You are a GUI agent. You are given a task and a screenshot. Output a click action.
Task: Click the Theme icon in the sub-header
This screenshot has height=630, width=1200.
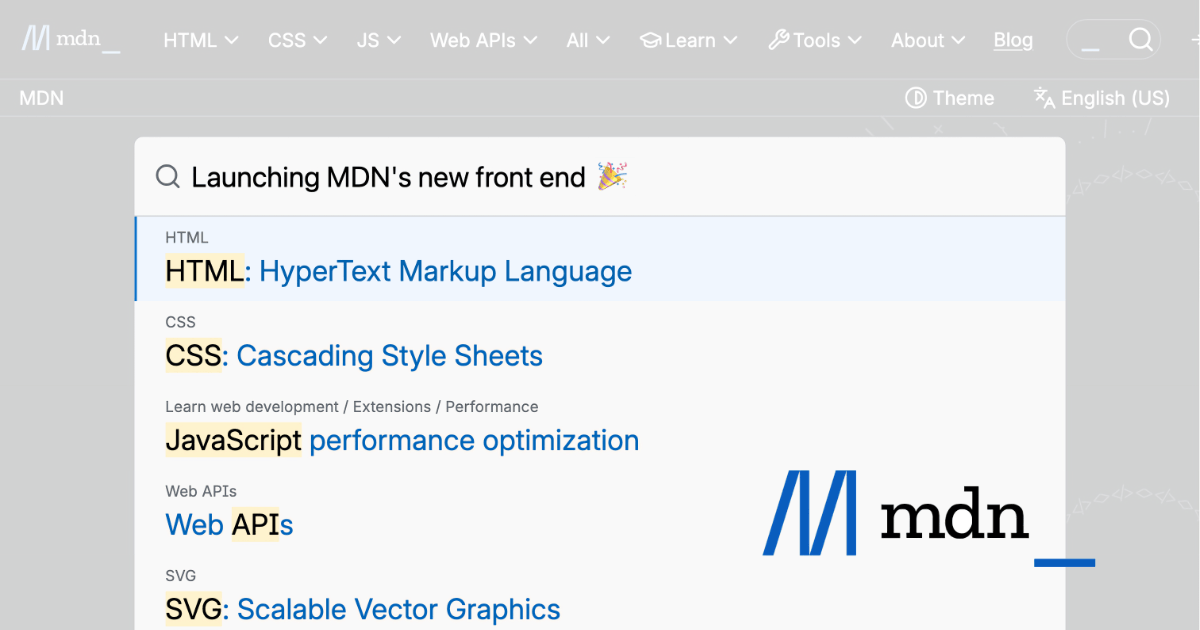pyautogui.click(x=916, y=97)
